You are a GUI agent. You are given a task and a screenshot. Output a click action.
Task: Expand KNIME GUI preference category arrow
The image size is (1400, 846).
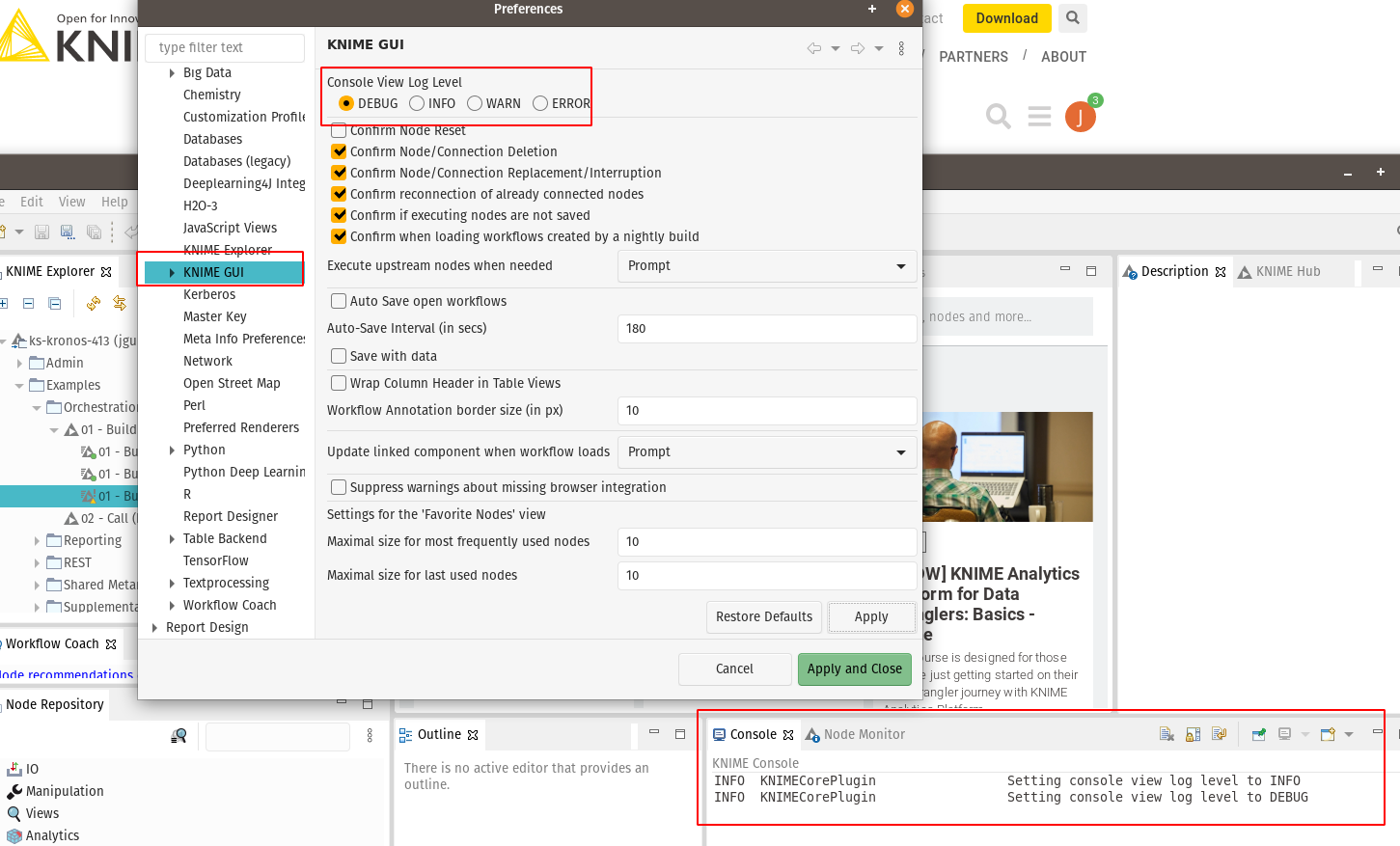tap(172, 272)
